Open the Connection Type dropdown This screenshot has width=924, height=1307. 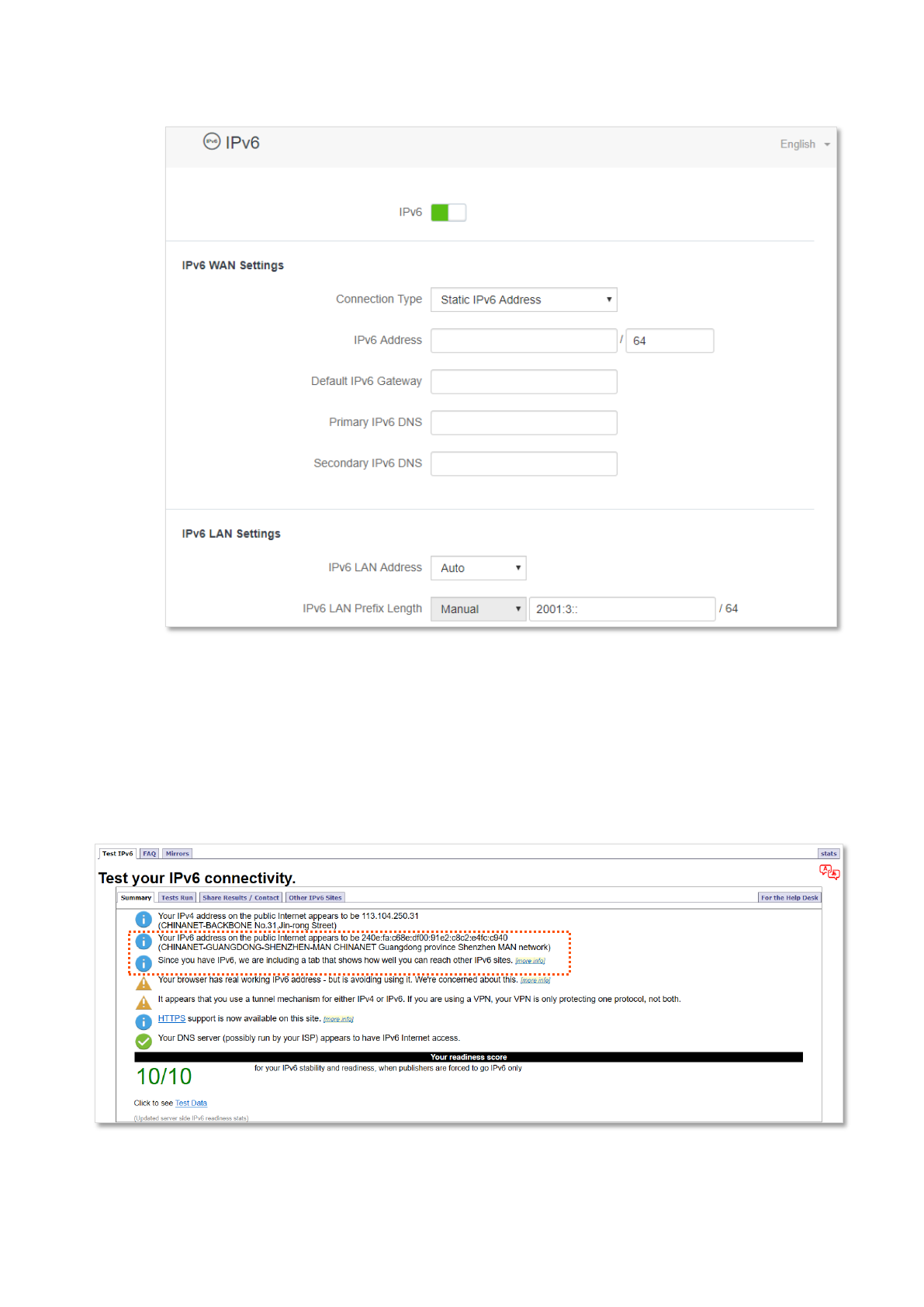pos(524,300)
